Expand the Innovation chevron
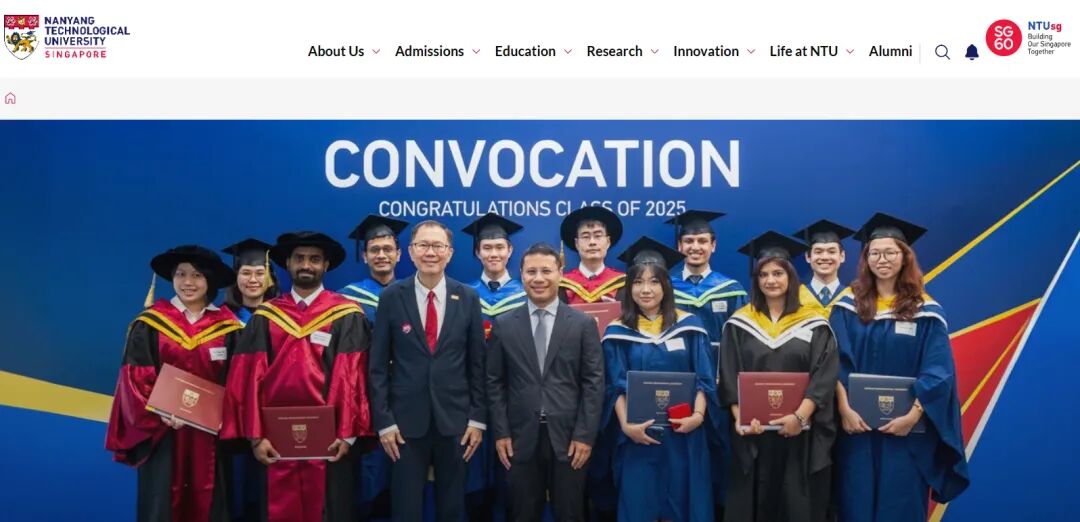 coord(751,52)
